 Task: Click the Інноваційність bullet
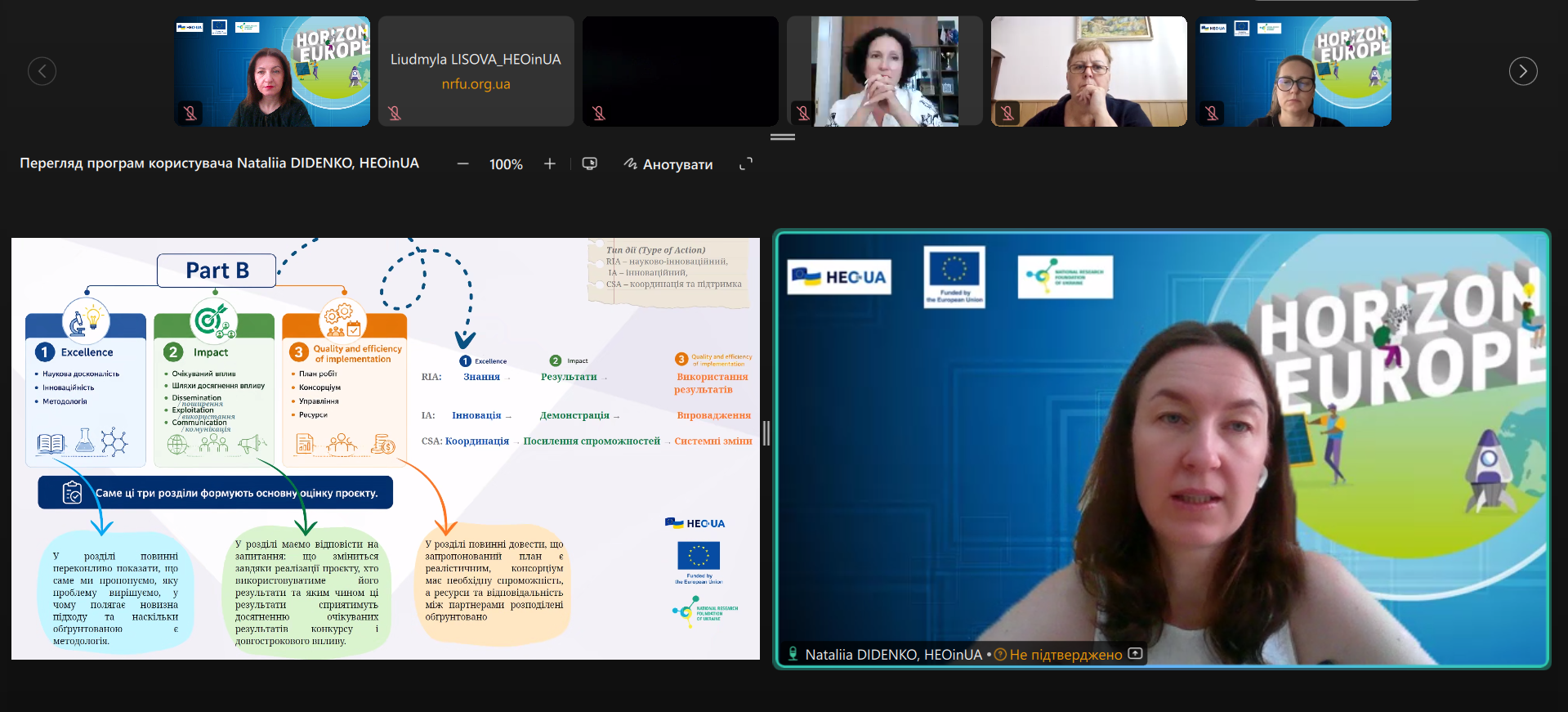[x=69, y=388]
